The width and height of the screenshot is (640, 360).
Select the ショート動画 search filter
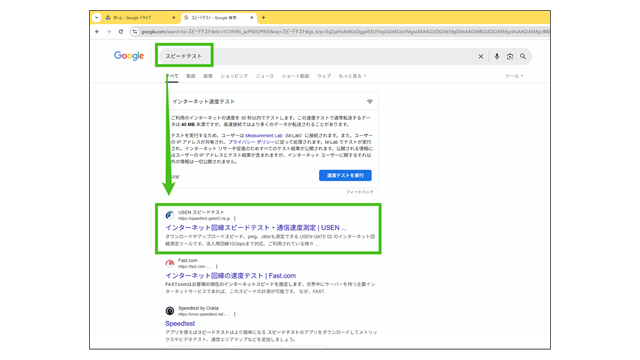click(x=295, y=76)
